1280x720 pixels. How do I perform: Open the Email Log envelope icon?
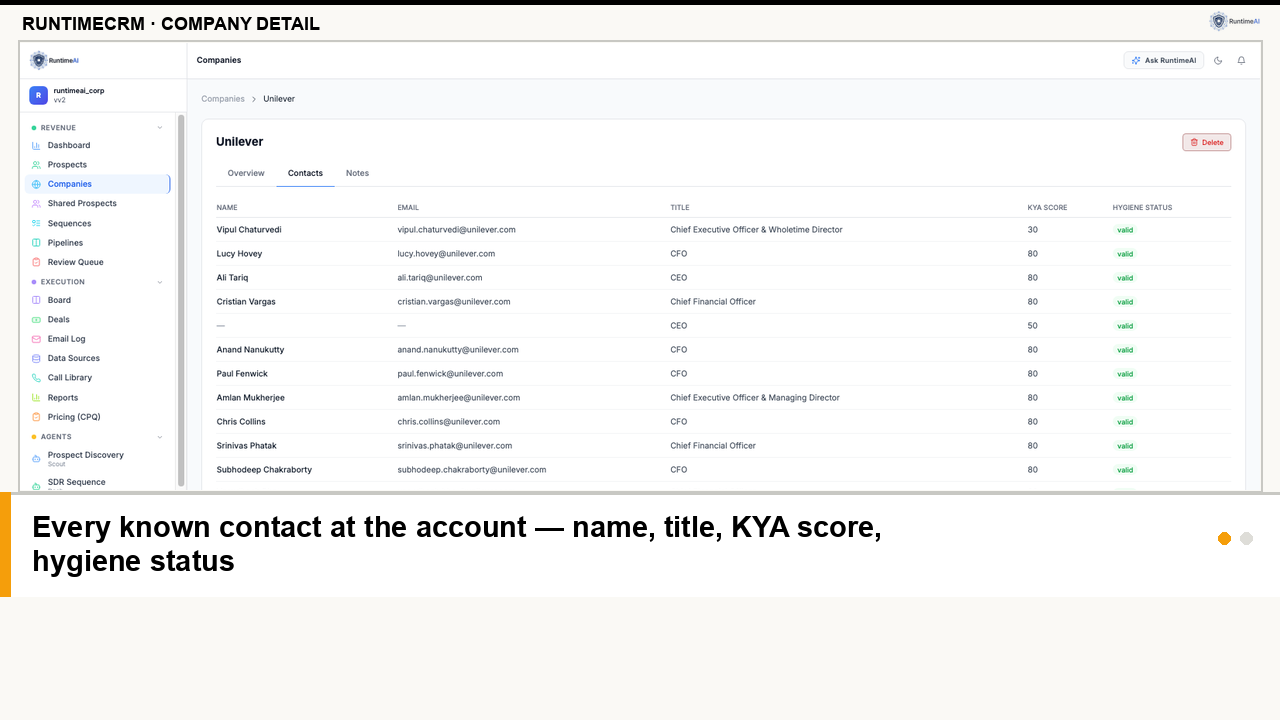[x=37, y=339]
